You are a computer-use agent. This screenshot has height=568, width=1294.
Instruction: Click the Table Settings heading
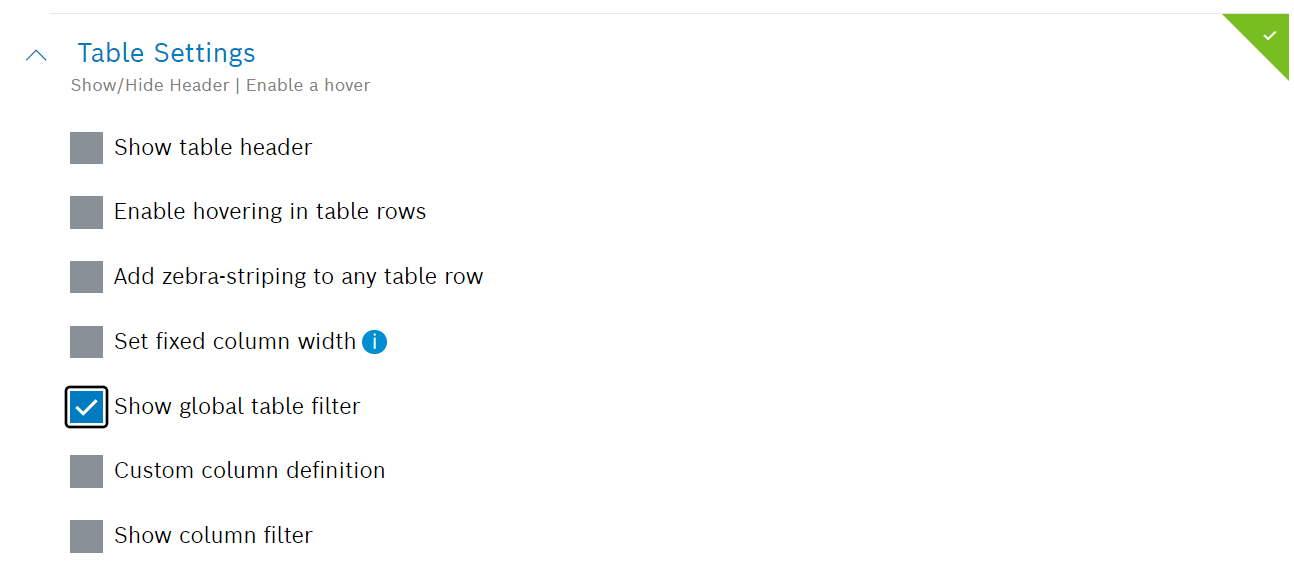click(166, 53)
